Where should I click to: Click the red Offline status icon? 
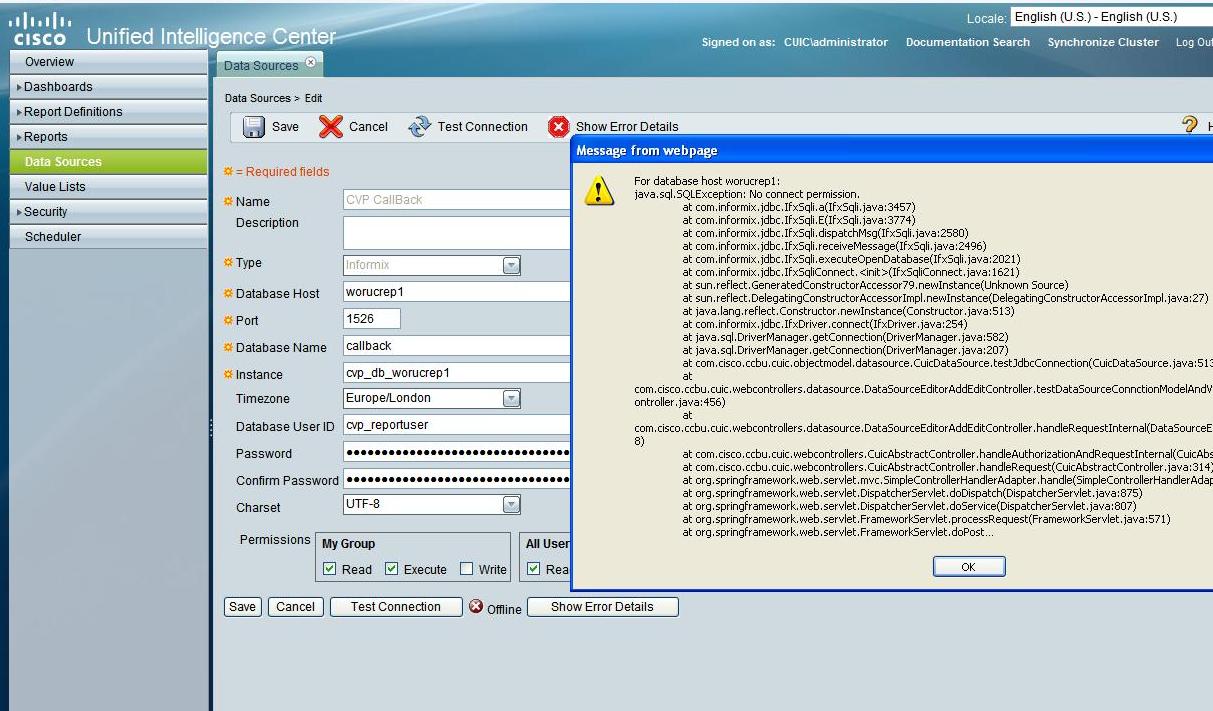pos(476,606)
